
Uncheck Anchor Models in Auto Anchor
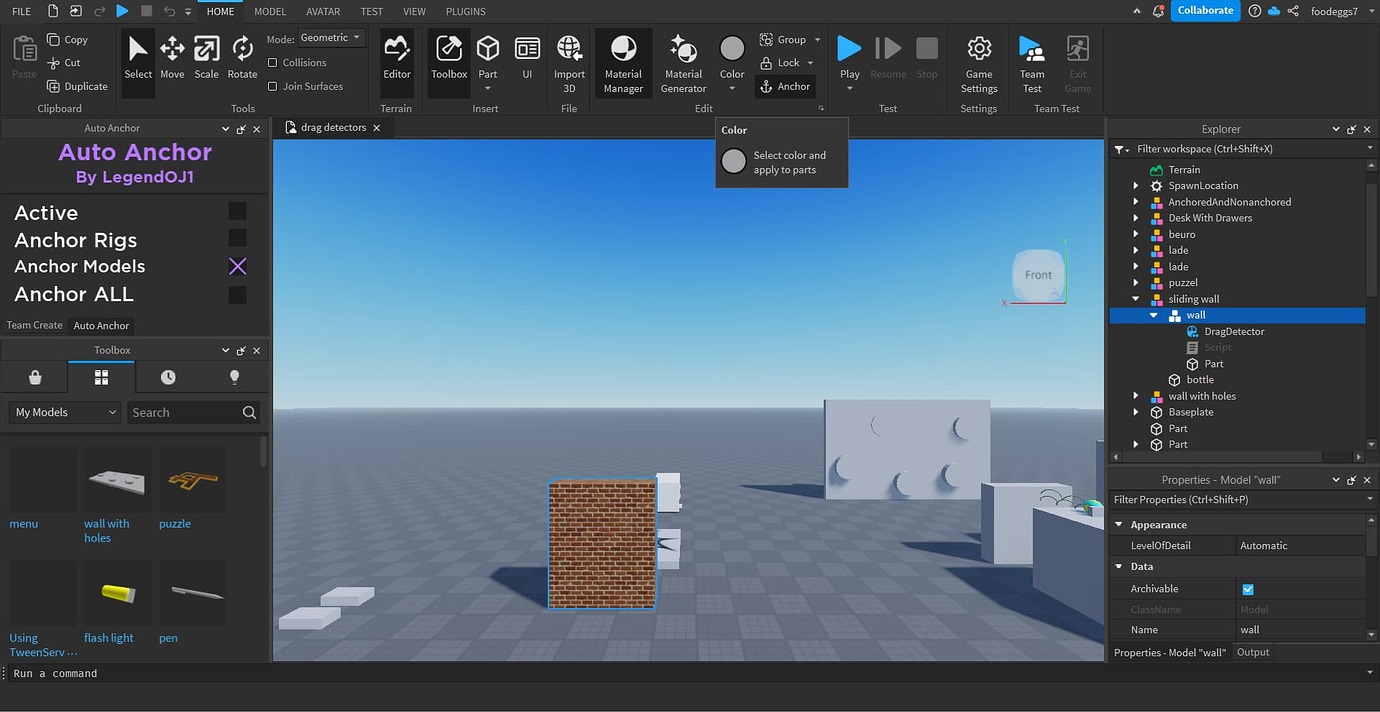point(237,265)
